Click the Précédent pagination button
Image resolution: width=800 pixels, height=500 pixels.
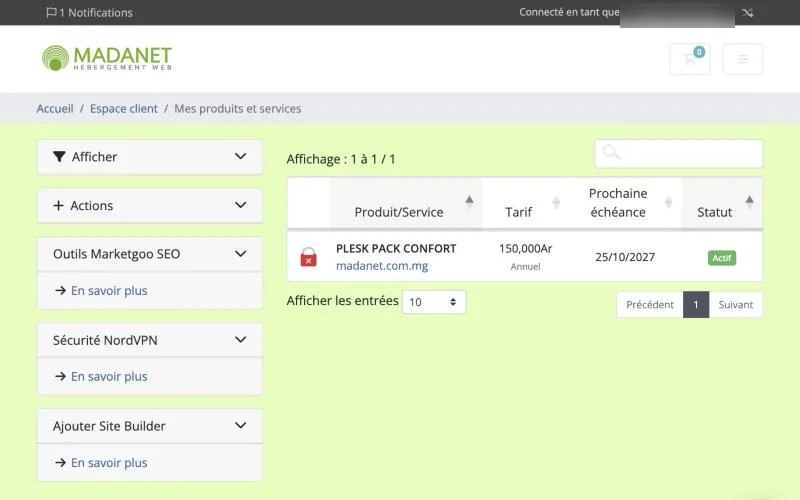point(649,305)
